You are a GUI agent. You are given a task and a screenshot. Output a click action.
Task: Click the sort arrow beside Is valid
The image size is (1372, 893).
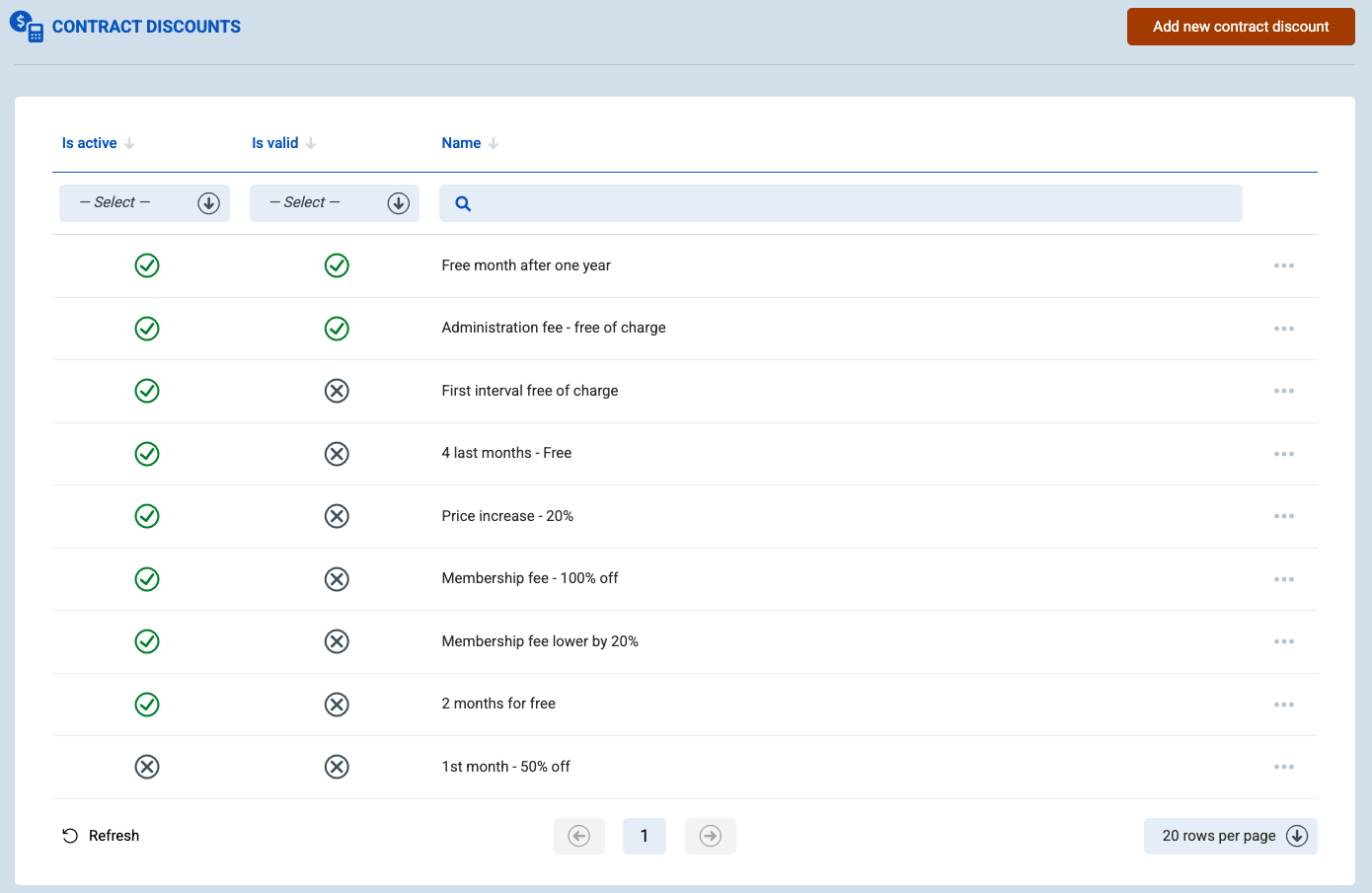[311, 143]
